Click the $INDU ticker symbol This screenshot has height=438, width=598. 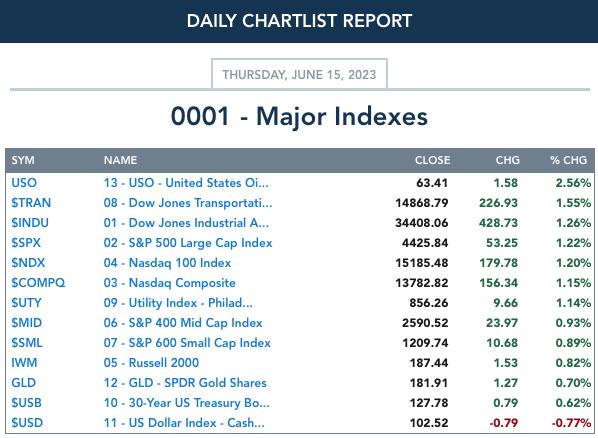coord(30,223)
